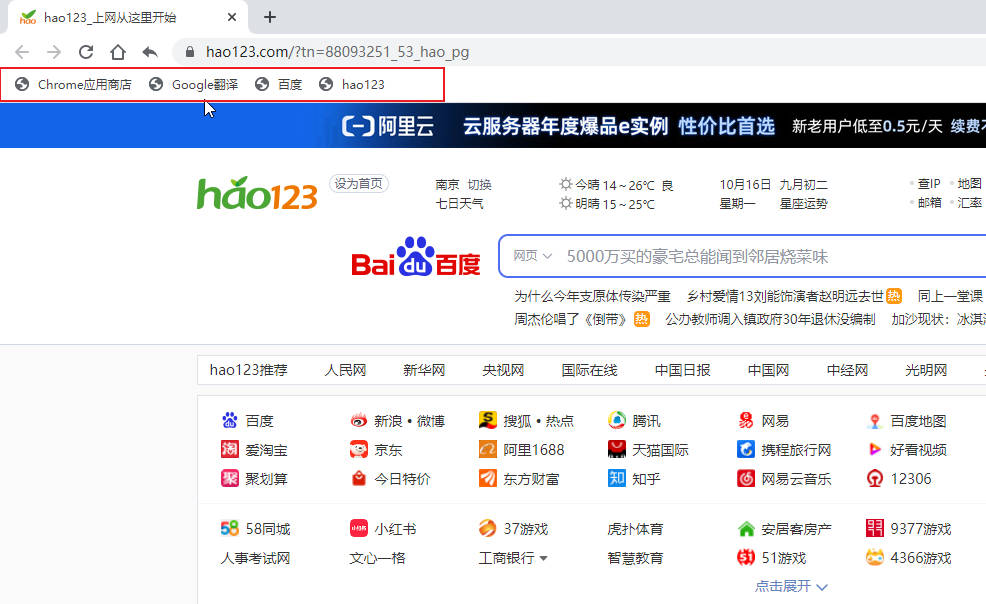Open news 周杰伦唱了《倒带》

pos(570,319)
